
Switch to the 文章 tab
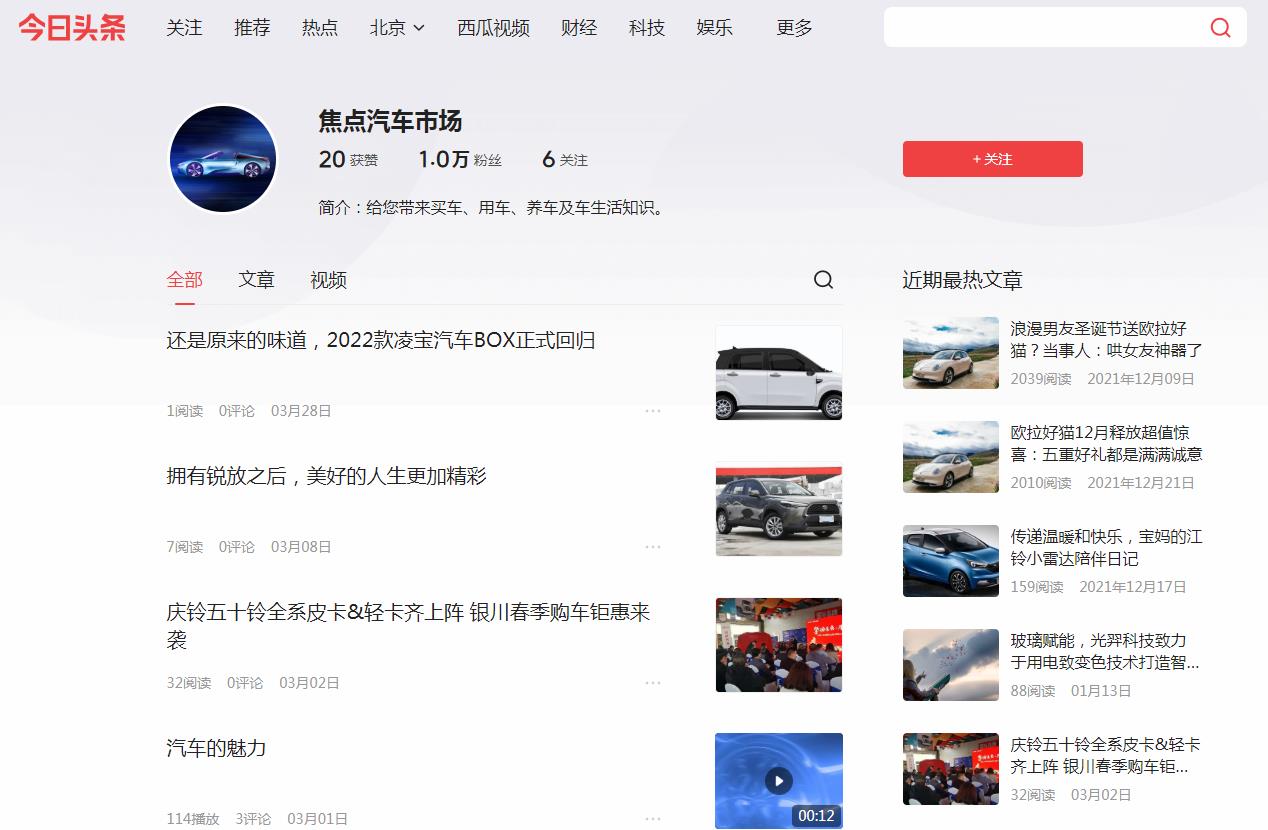256,280
